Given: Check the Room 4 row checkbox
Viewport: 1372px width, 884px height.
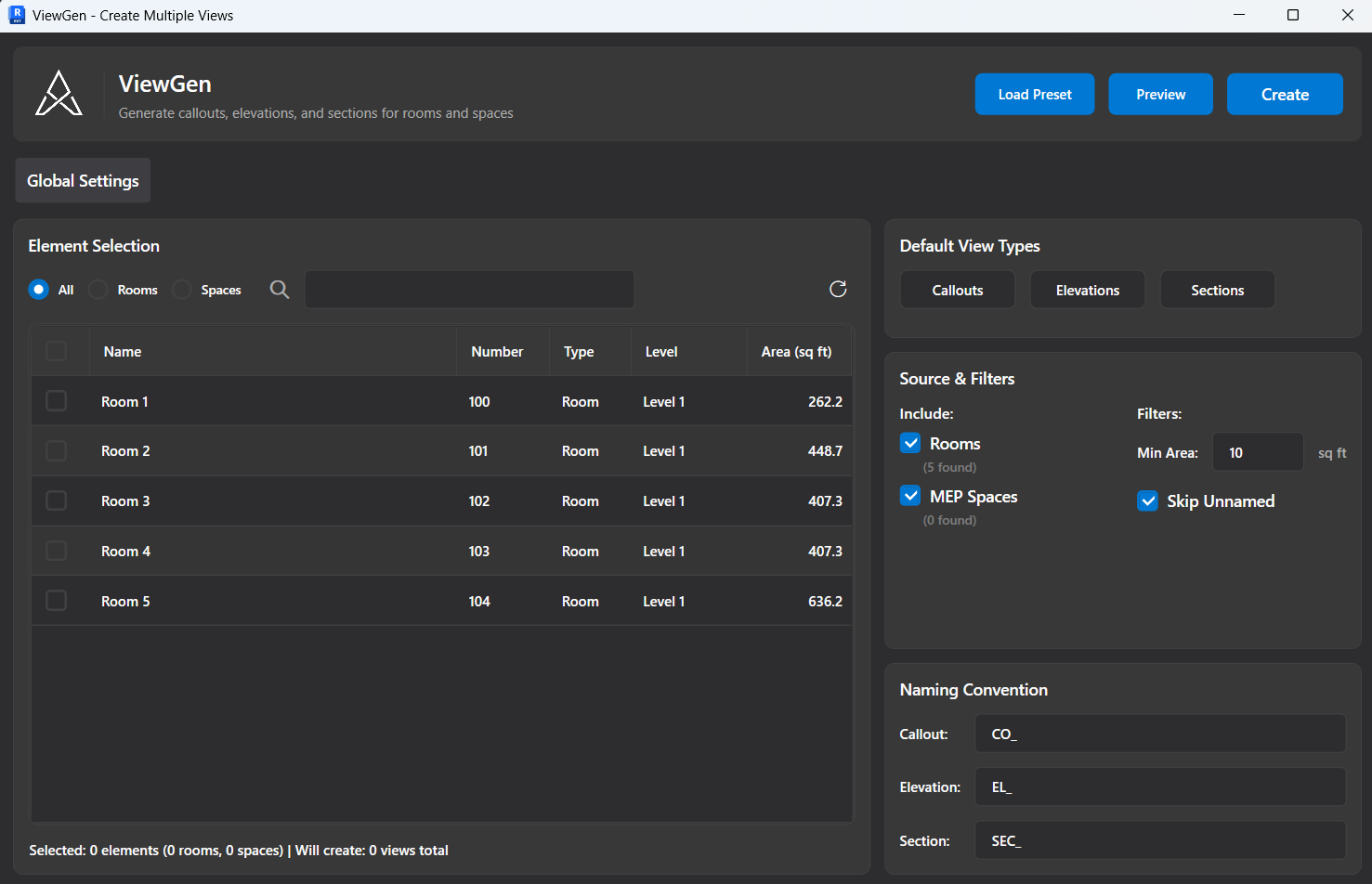Looking at the screenshot, I should pos(57,552).
